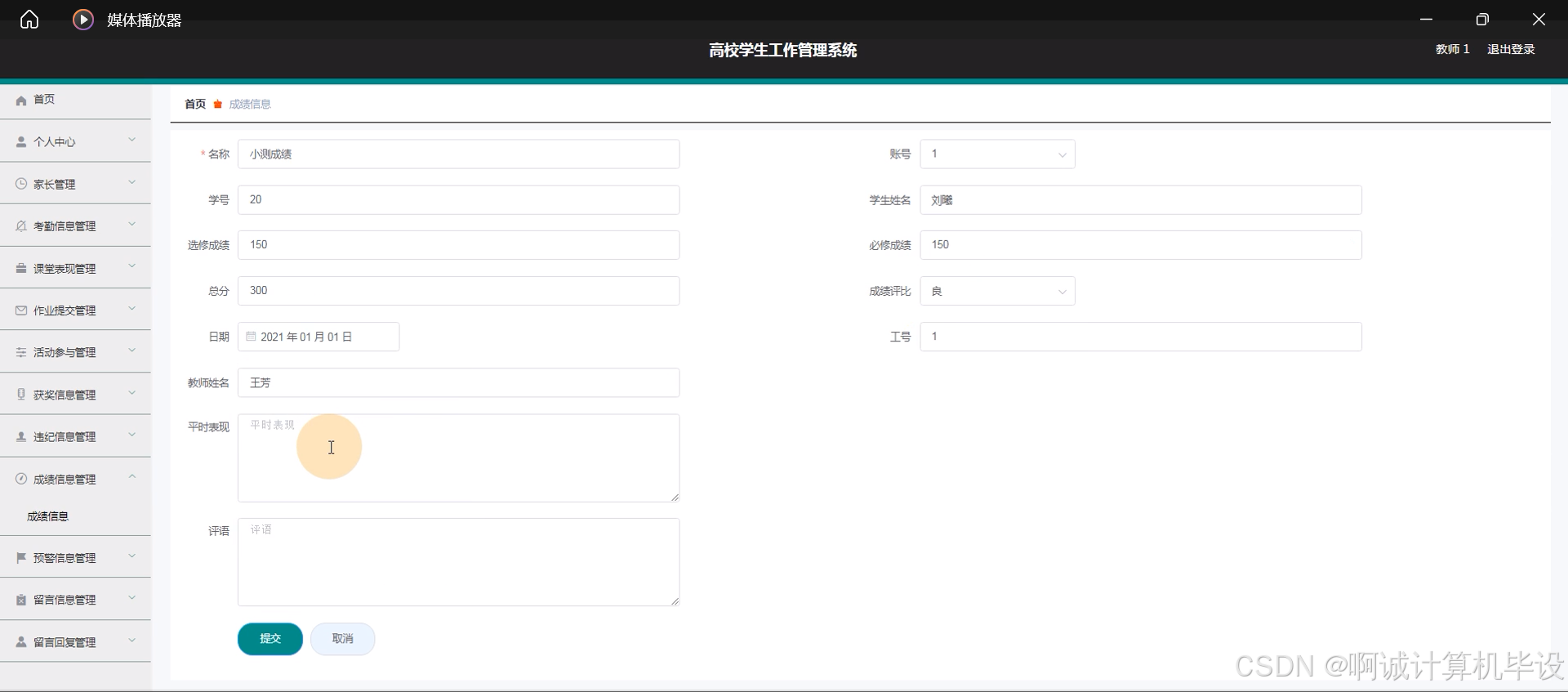Viewport: 1568px width, 692px height.
Task: Click the 评语 text area
Action: pyautogui.click(x=458, y=562)
